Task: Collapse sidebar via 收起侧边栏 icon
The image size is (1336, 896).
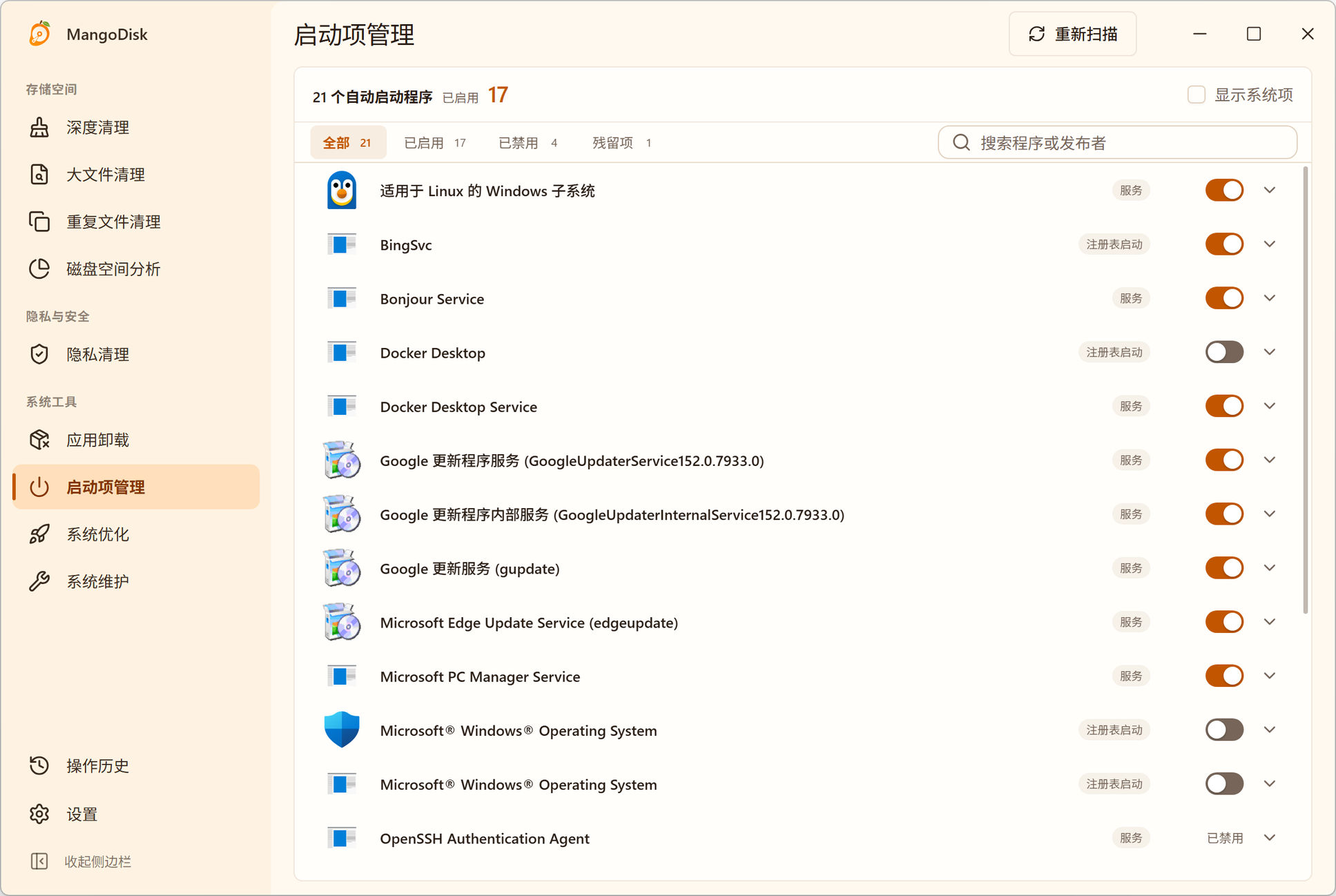Action: 39,861
